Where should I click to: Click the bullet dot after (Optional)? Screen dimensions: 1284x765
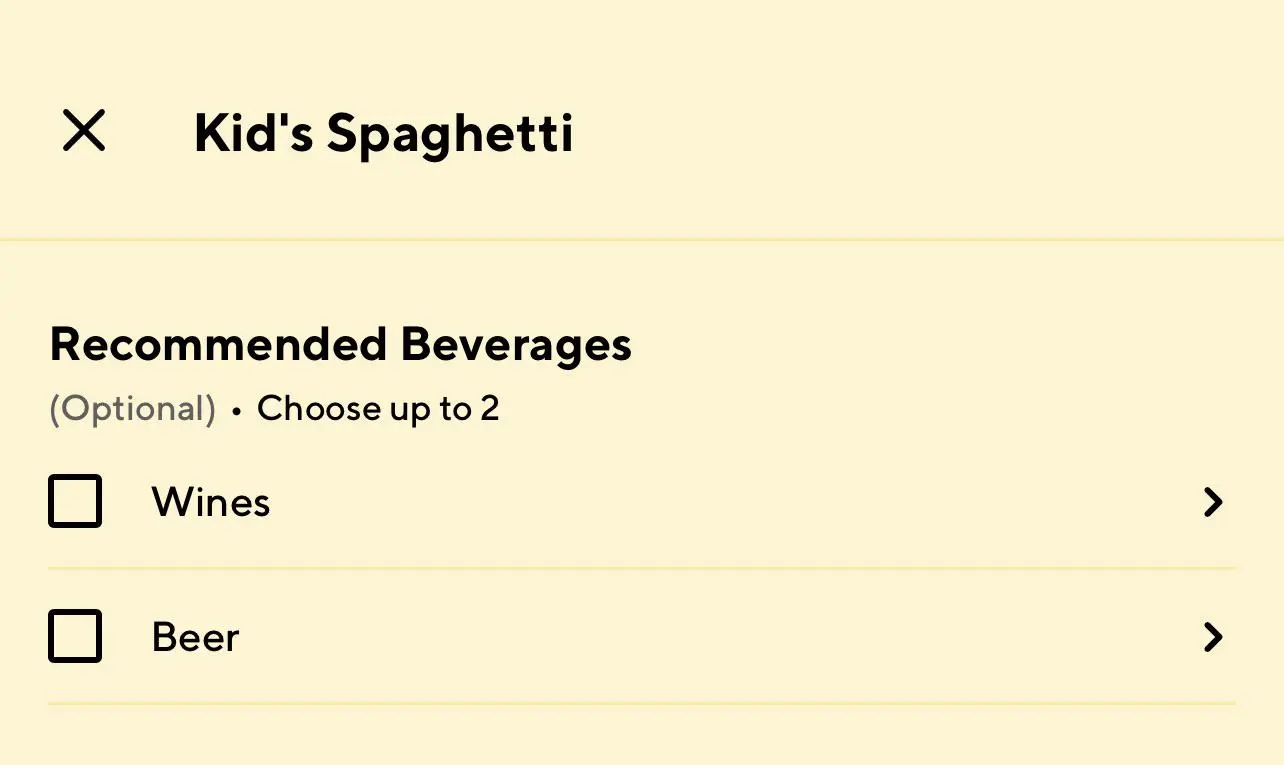(x=237, y=411)
